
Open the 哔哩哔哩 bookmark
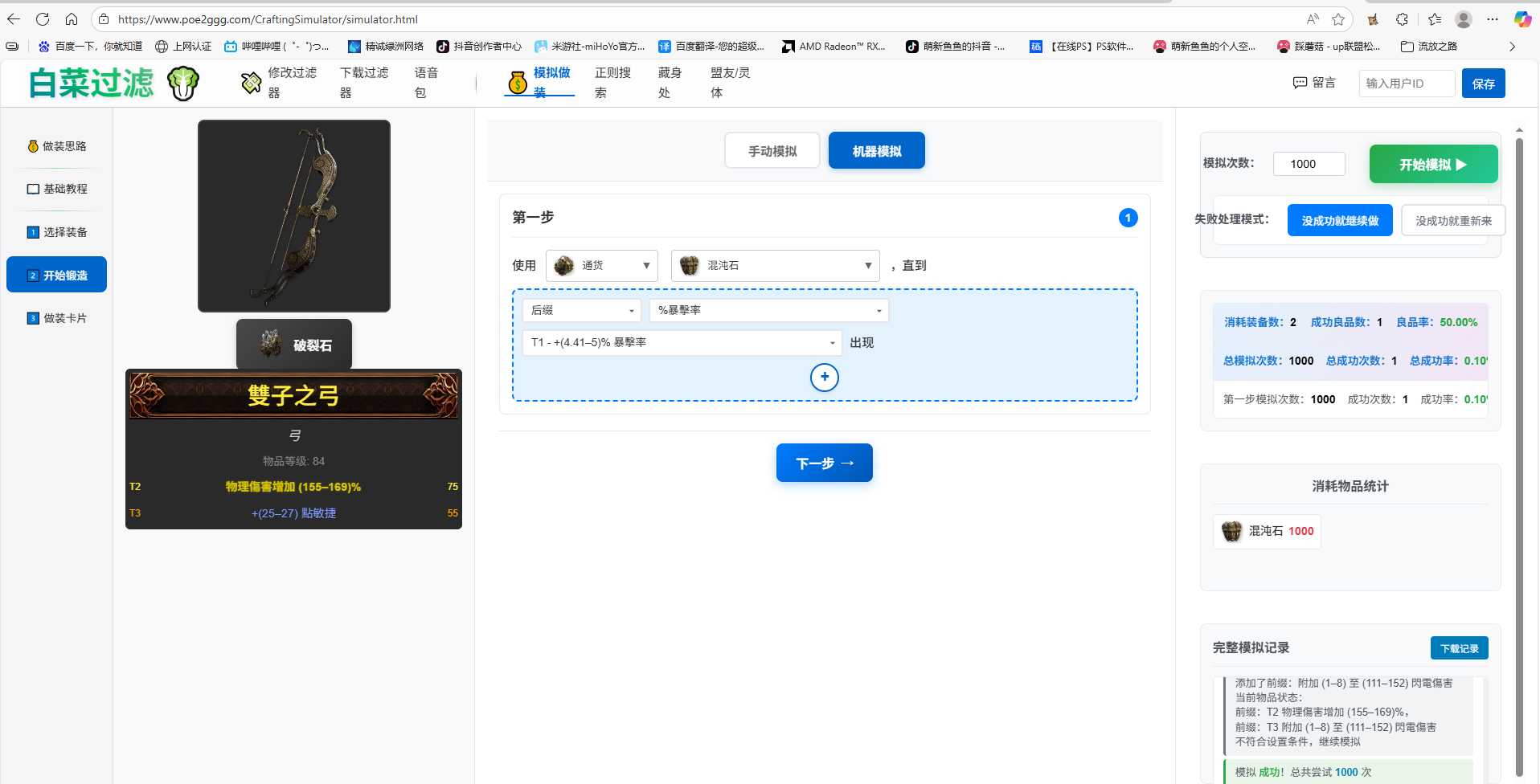pyautogui.click(x=276, y=47)
